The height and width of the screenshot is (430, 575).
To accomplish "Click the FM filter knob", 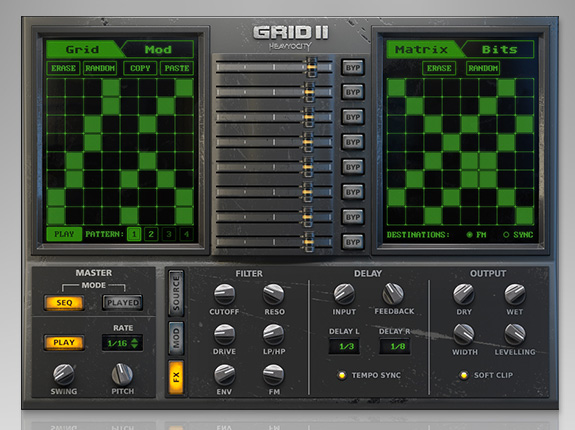I will click(x=274, y=375).
